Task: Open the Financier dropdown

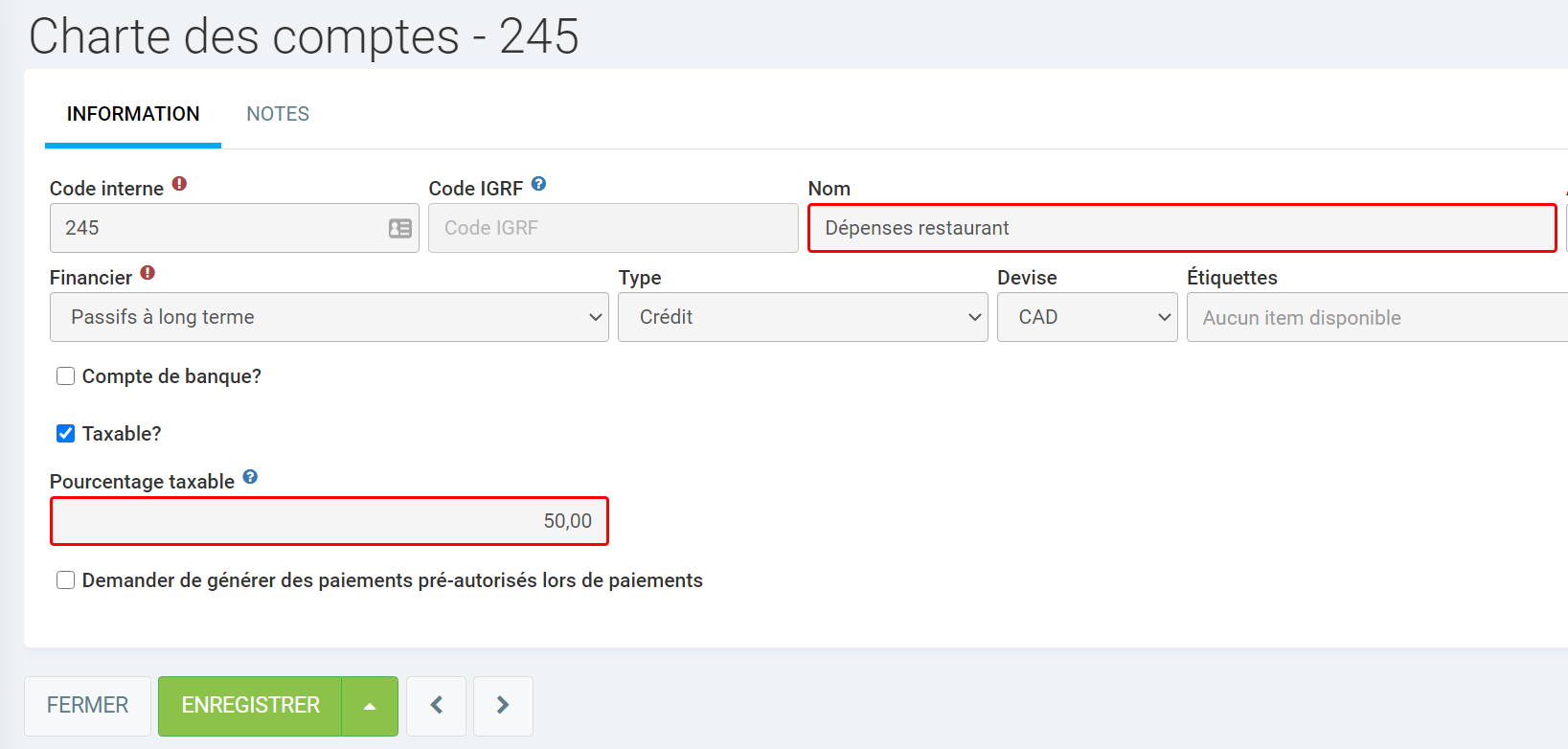Action: (x=329, y=317)
